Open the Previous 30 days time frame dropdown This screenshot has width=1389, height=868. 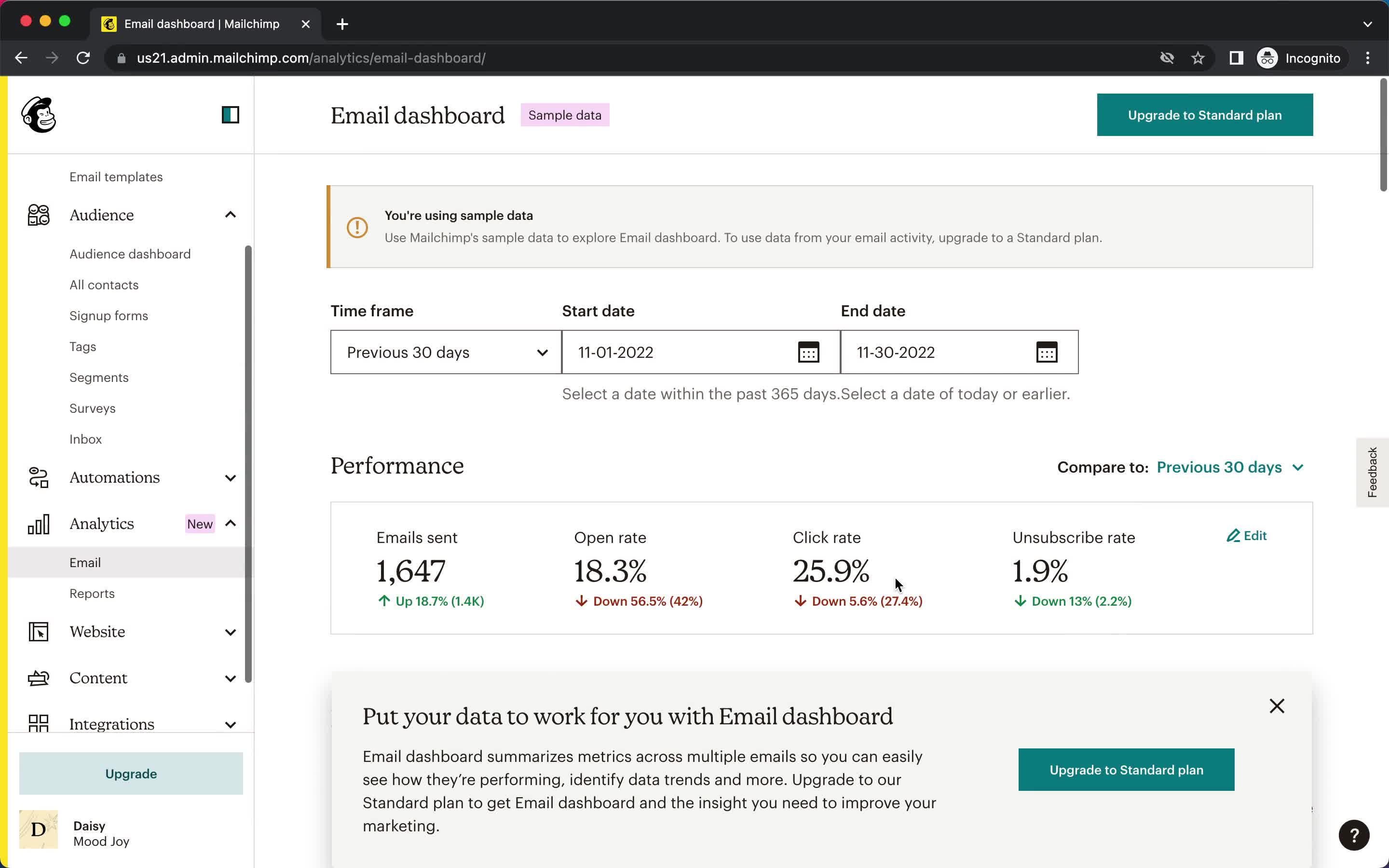[447, 352]
